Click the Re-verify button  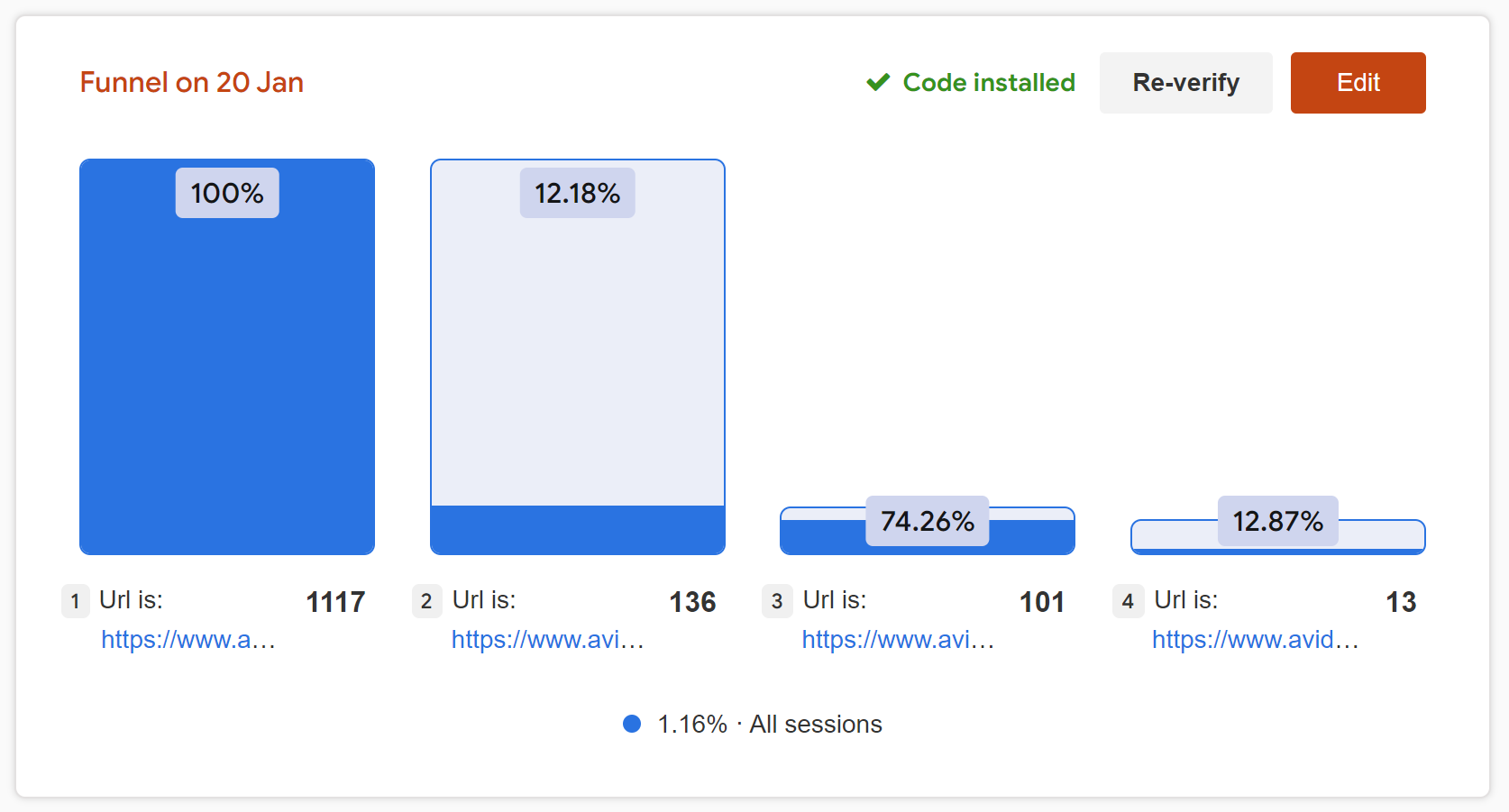coord(1185,82)
